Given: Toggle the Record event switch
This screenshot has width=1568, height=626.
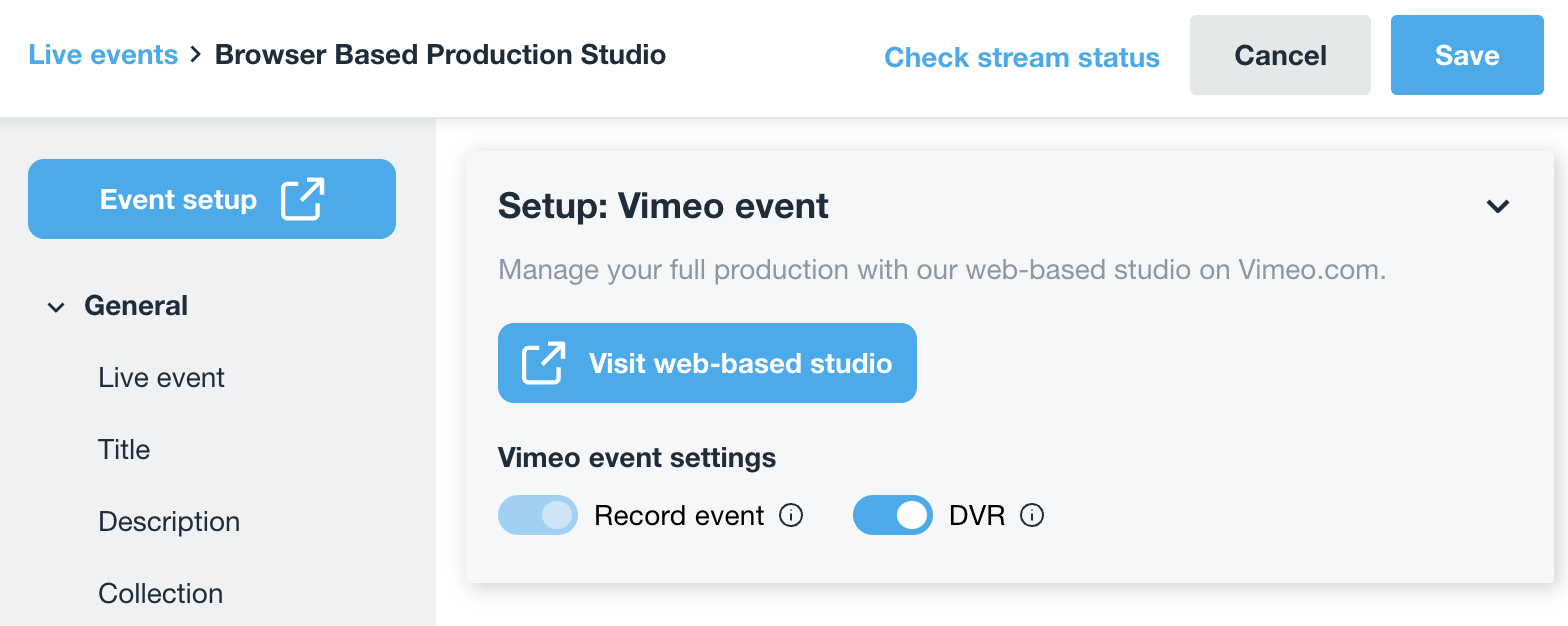Looking at the screenshot, I should pyautogui.click(x=538, y=515).
